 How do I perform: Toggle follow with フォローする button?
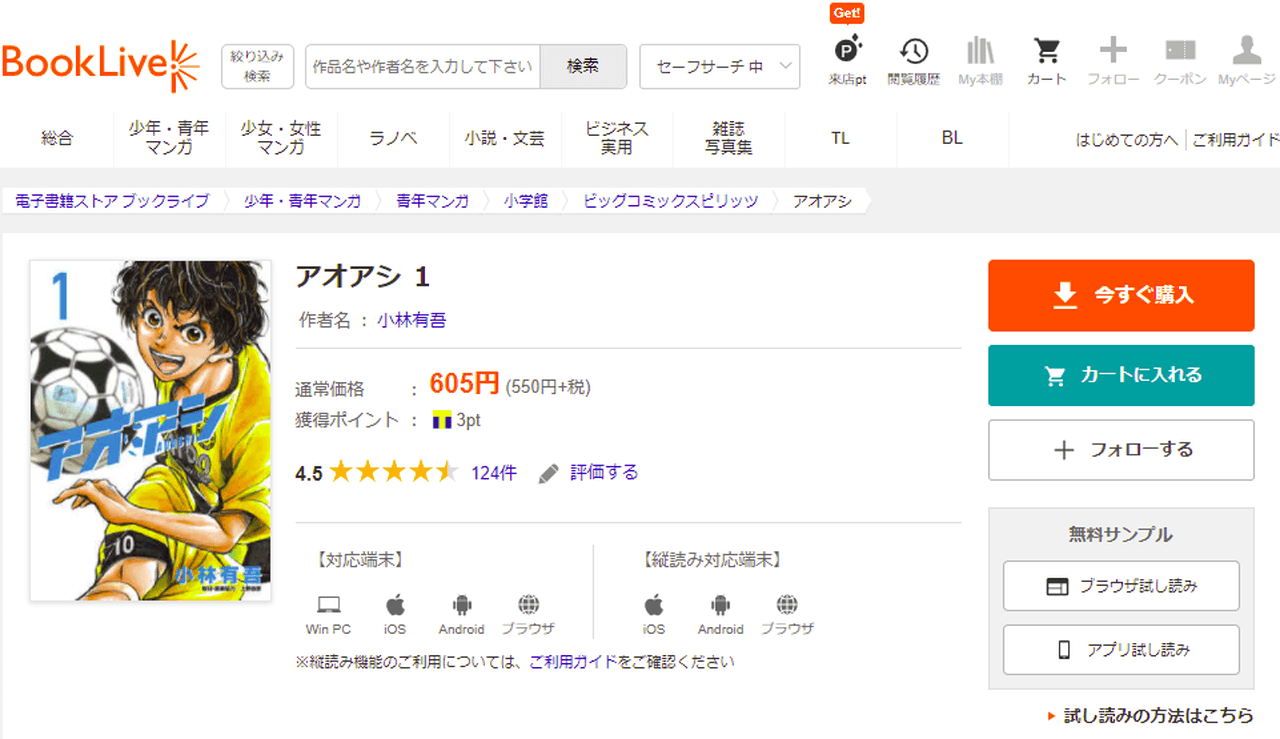tap(1121, 450)
